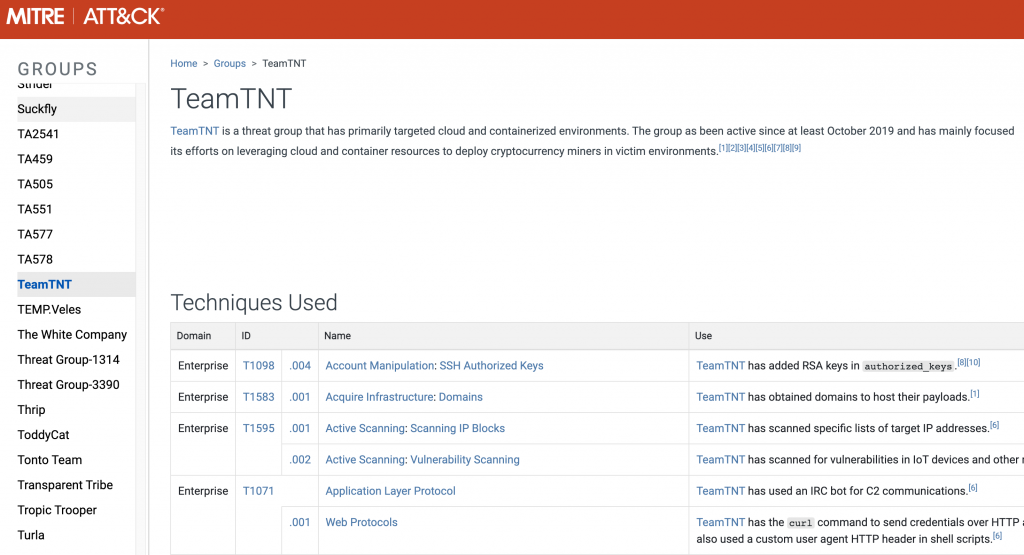The image size is (1024, 555).
Task: Select The White Company group
Action: coord(72,334)
